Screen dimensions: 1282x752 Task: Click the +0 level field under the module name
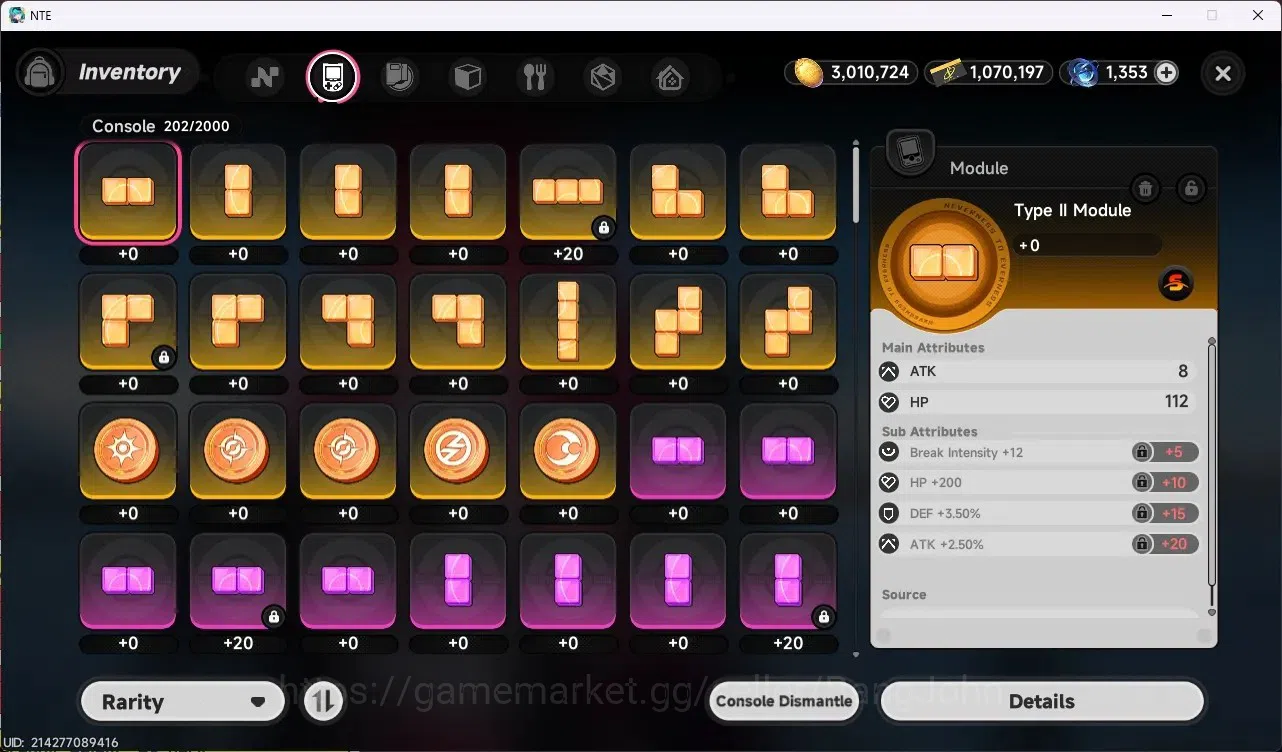[x=1087, y=245]
